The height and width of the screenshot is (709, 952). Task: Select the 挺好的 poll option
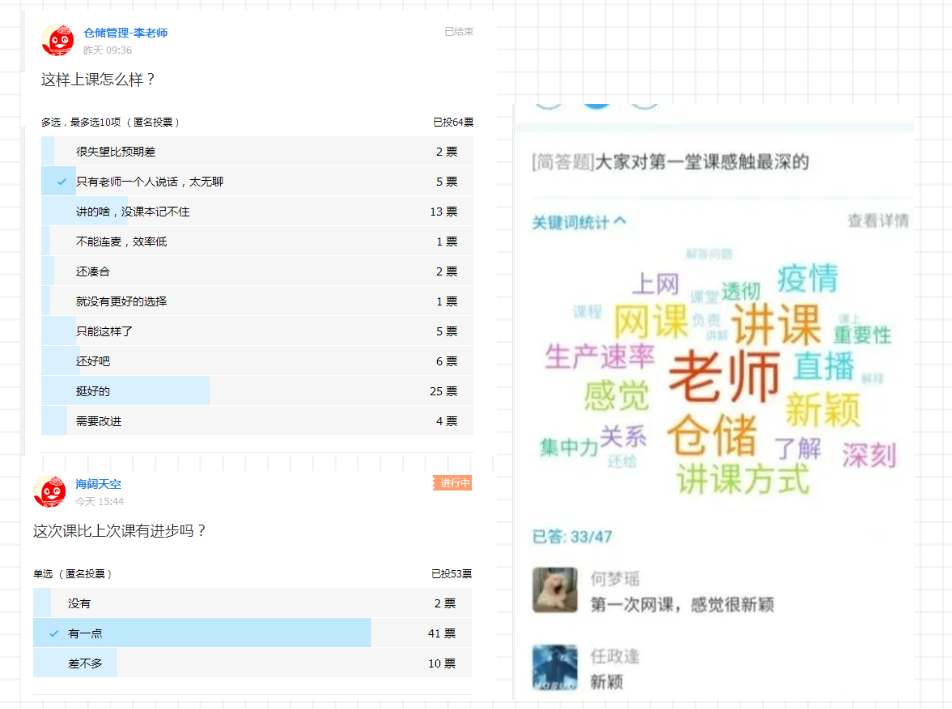coord(93,391)
